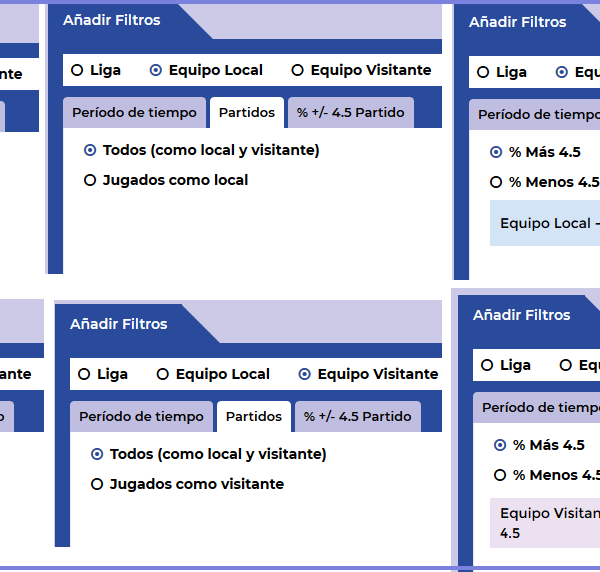Switch to 'Partidos' tab above 'Jugados como visitante'

tap(254, 417)
